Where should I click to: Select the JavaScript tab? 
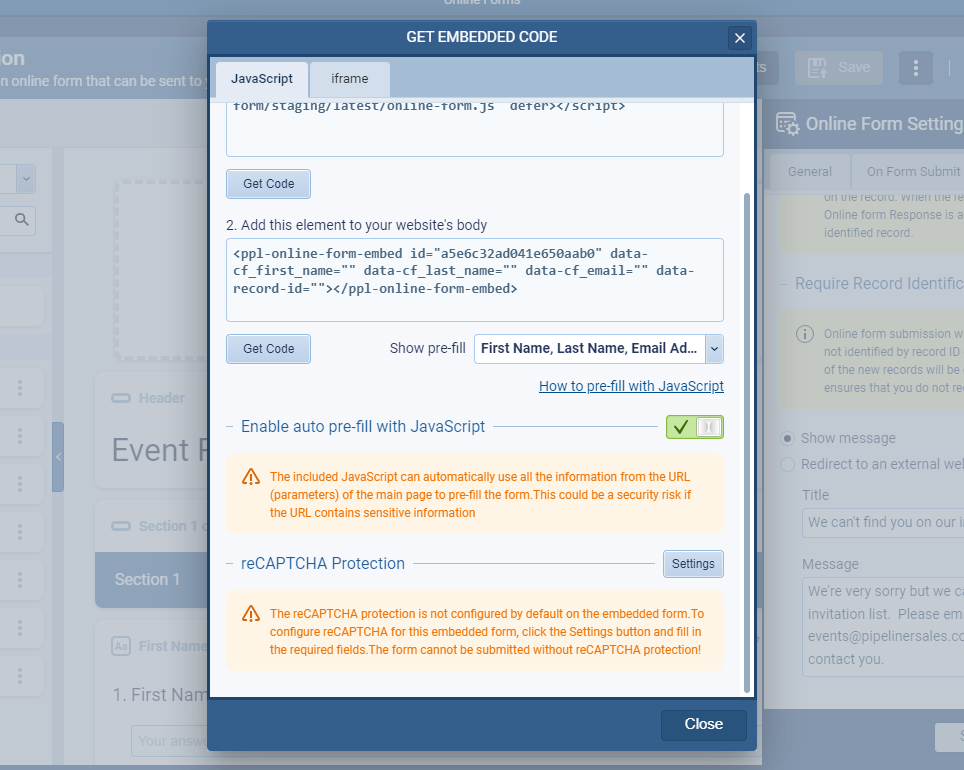point(262,79)
